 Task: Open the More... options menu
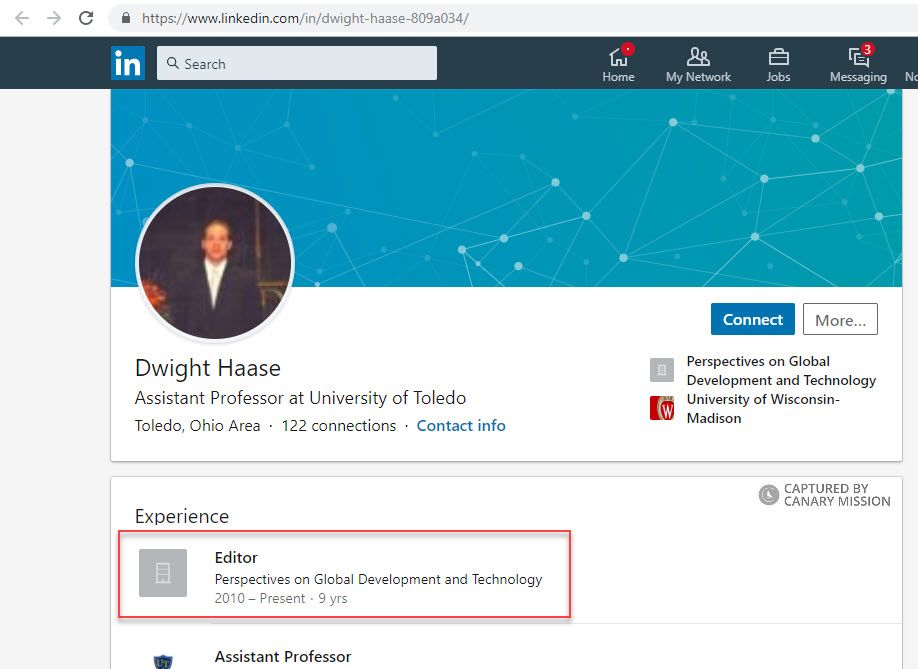click(x=840, y=319)
